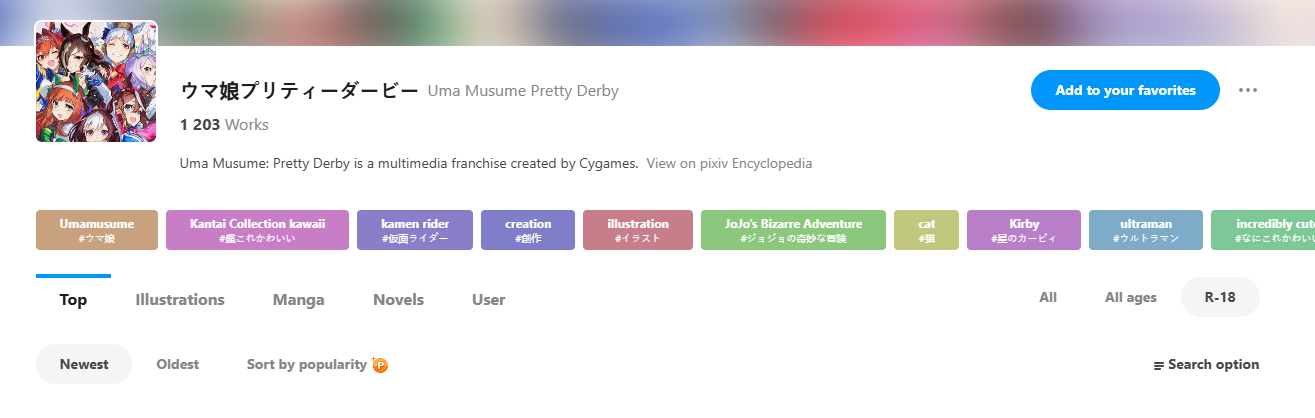Click the Uma Musume Pretty Derby English title
This screenshot has width=1315, height=418.
point(523,91)
